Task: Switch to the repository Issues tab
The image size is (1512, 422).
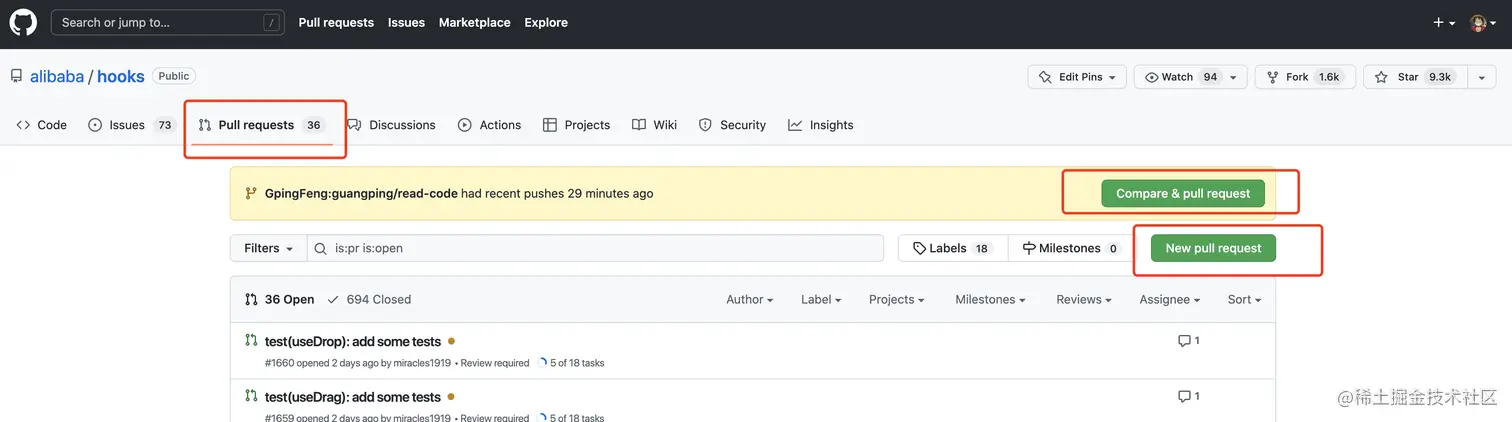Action: point(132,125)
